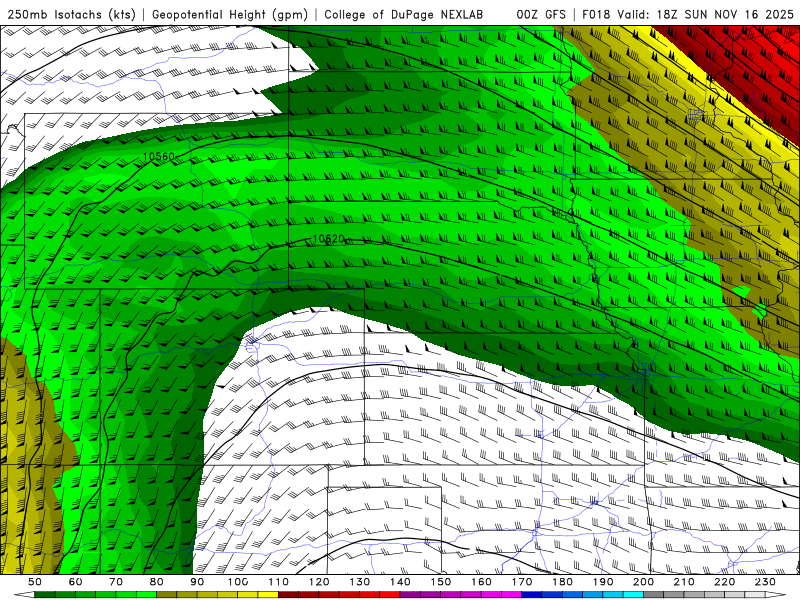Select the 60 label on the color scale
The image size is (800, 600).
(x=76, y=582)
